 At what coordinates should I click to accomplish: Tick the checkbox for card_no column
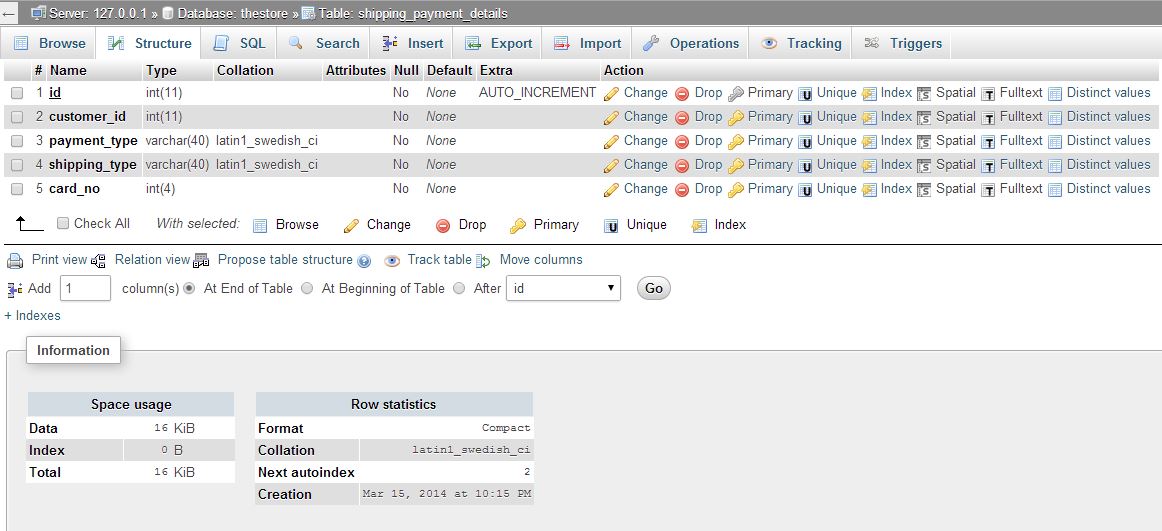tap(17, 189)
